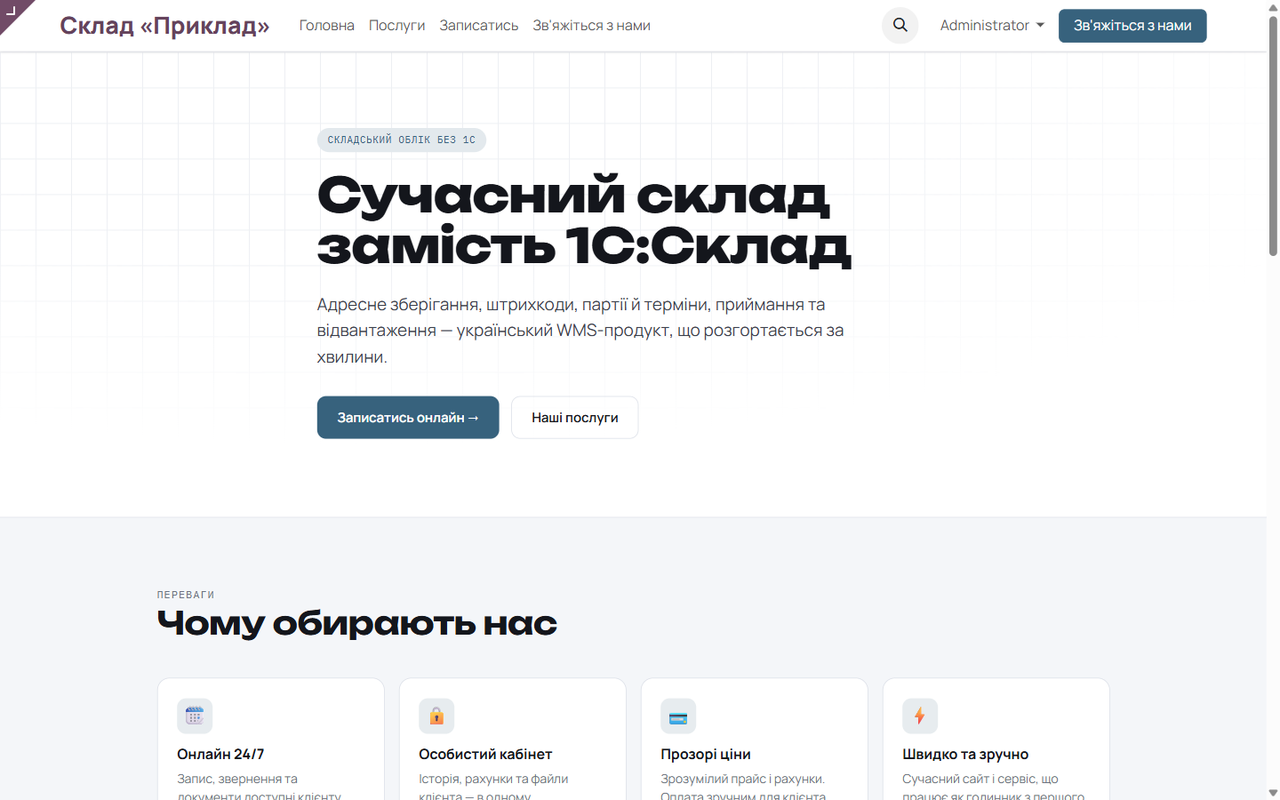Click the Сучасний склад замість 1С:Склад heading
The height and width of the screenshot is (800, 1280).
584,221
